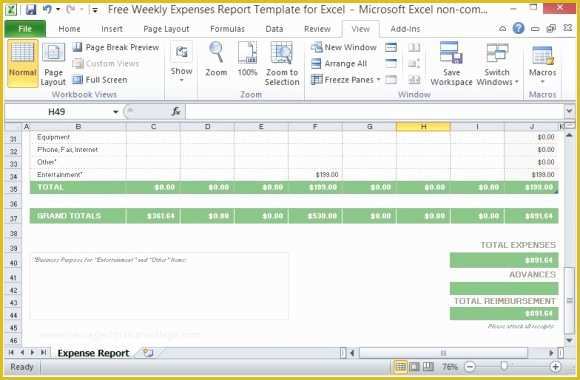The width and height of the screenshot is (580, 380).
Task: Open the File tab
Action: [x=25, y=29]
